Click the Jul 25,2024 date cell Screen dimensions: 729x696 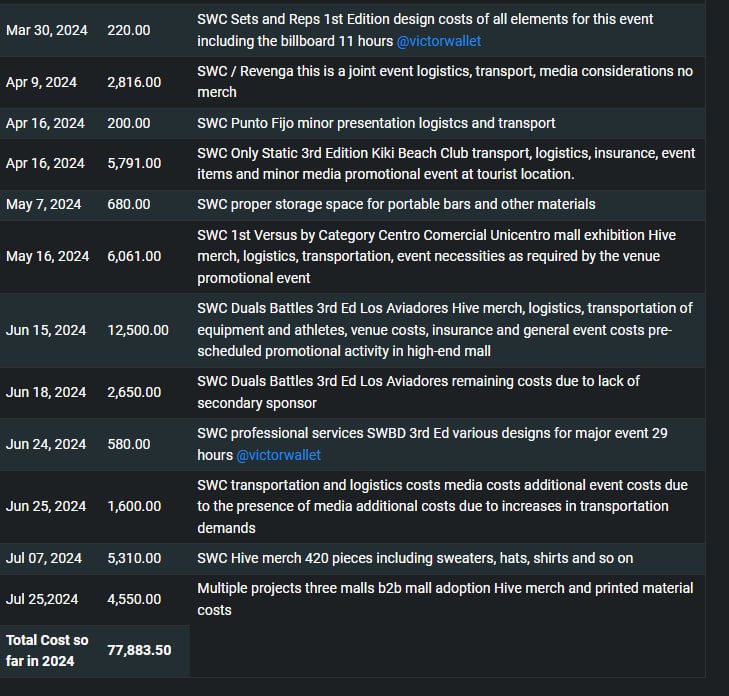coord(42,599)
